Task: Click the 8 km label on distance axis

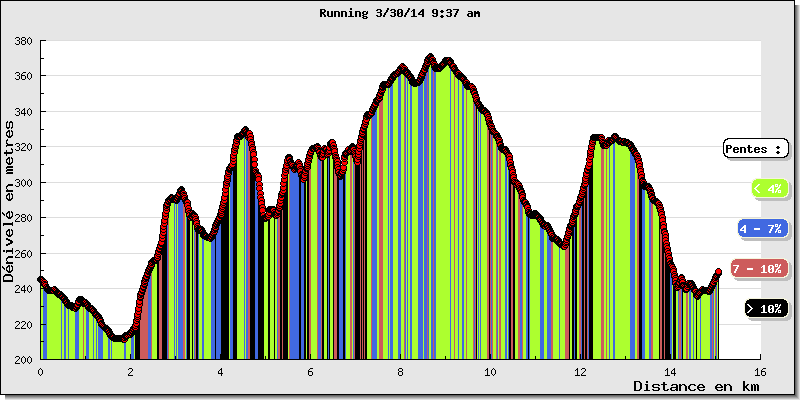Action: (401, 372)
